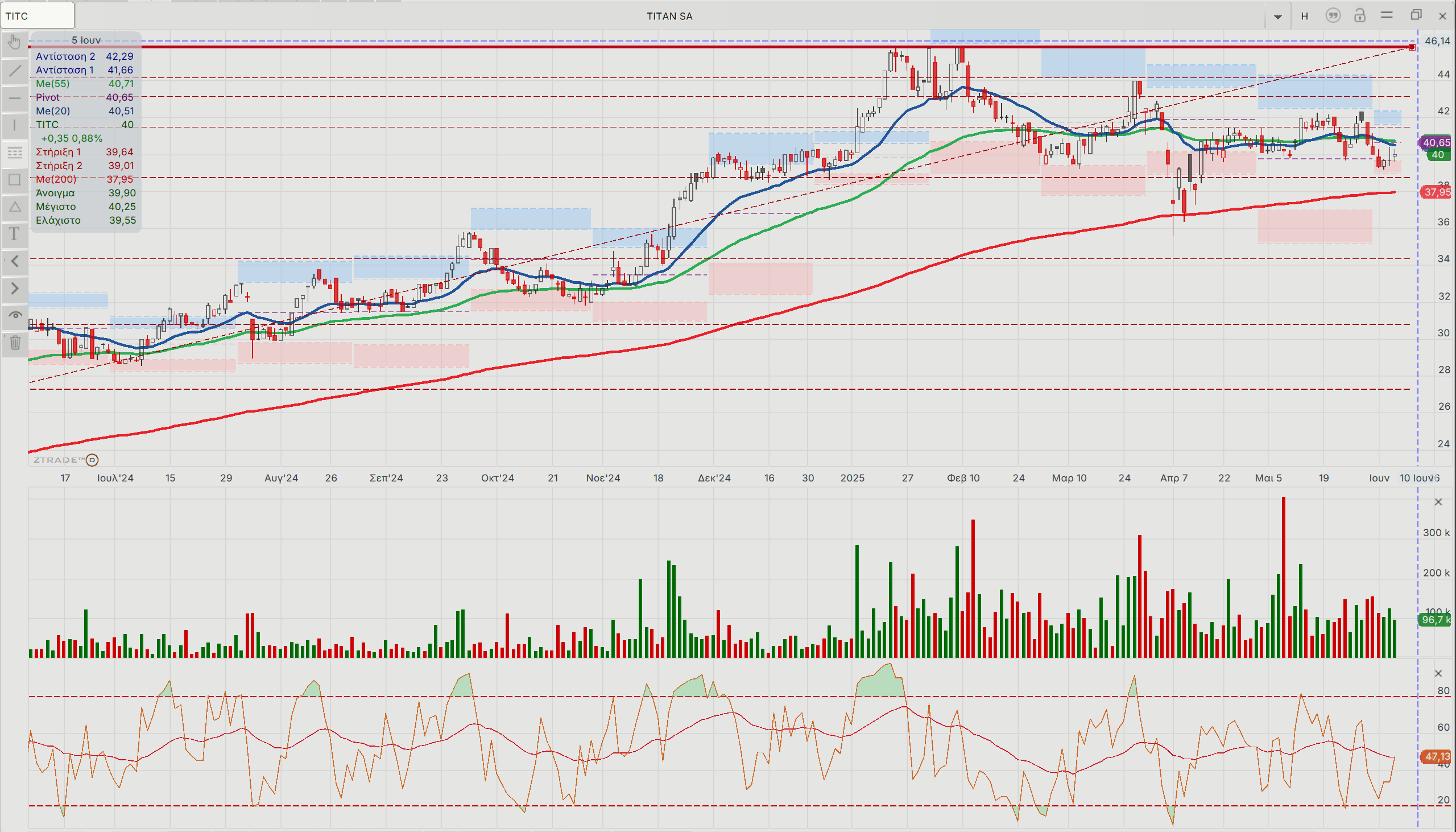Click the 96,7 k volume label
This screenshot has width=1456, height=832.
click(1435, 619)
